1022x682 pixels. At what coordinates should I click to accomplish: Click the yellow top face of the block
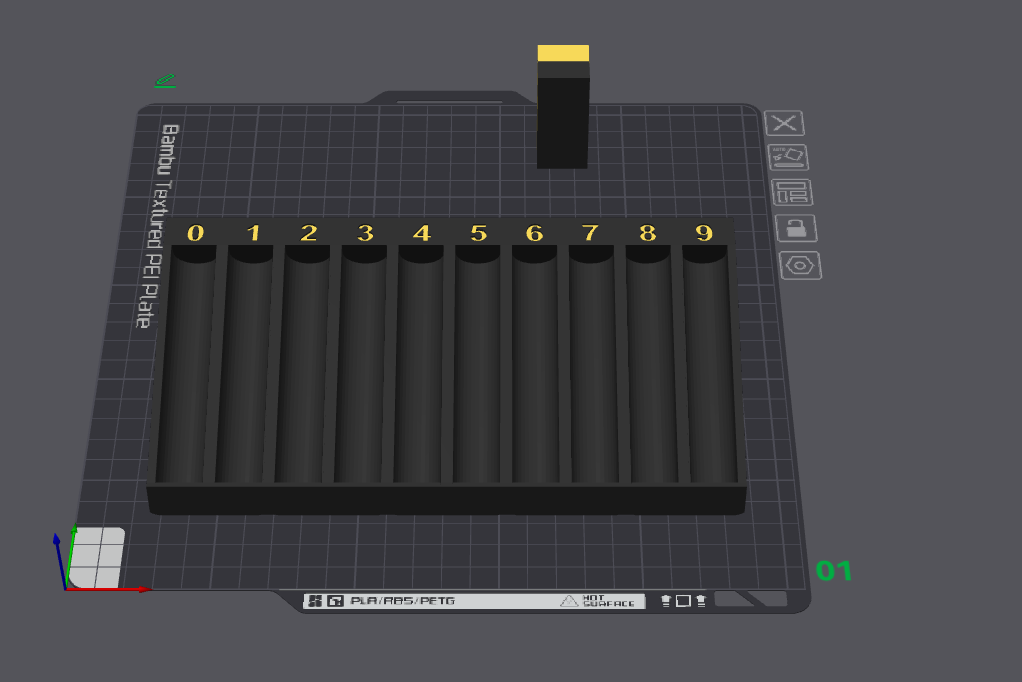click(563, 53)
